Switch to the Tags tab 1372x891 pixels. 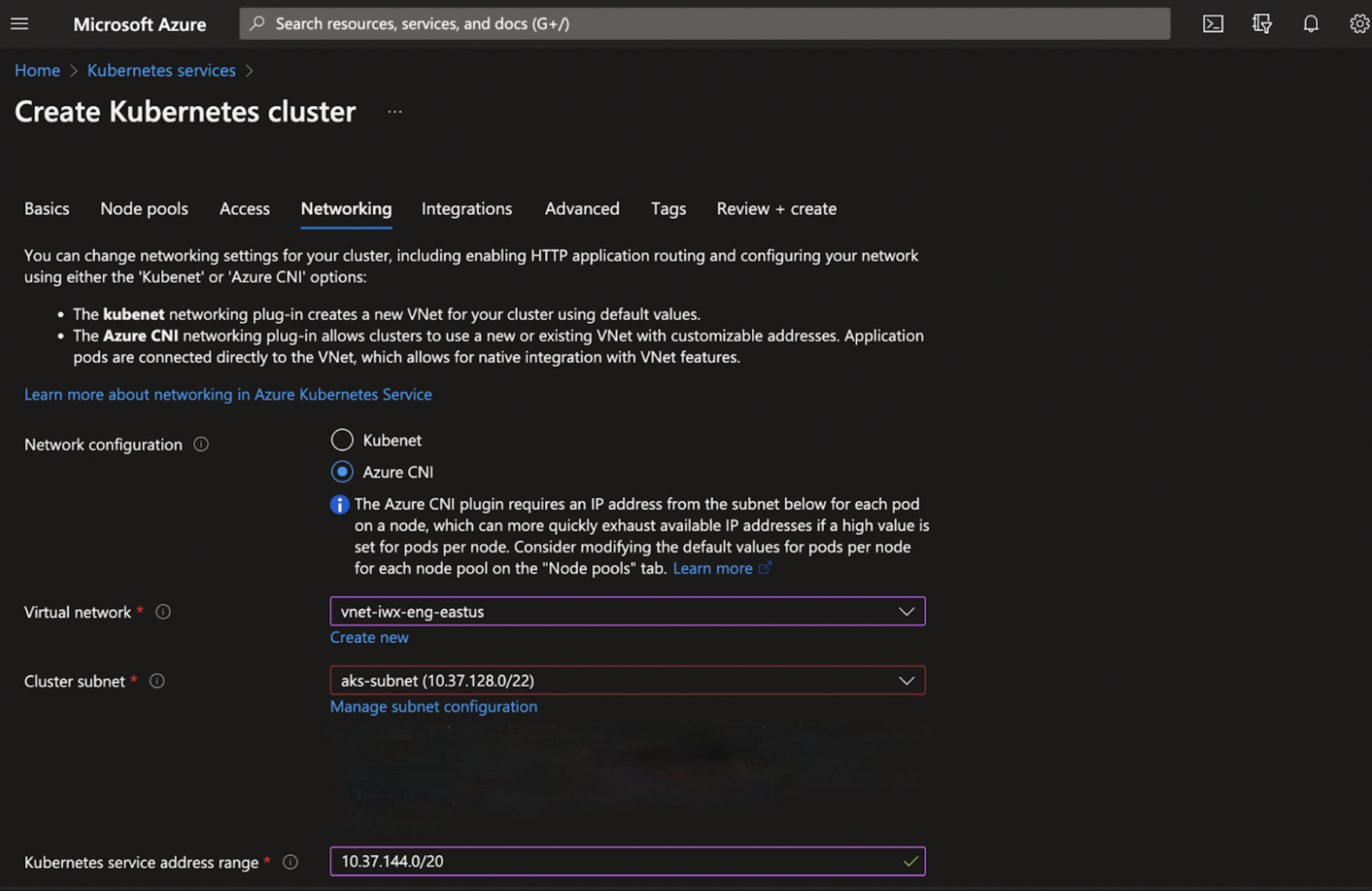pyautogui.click(x=668, y=209)
